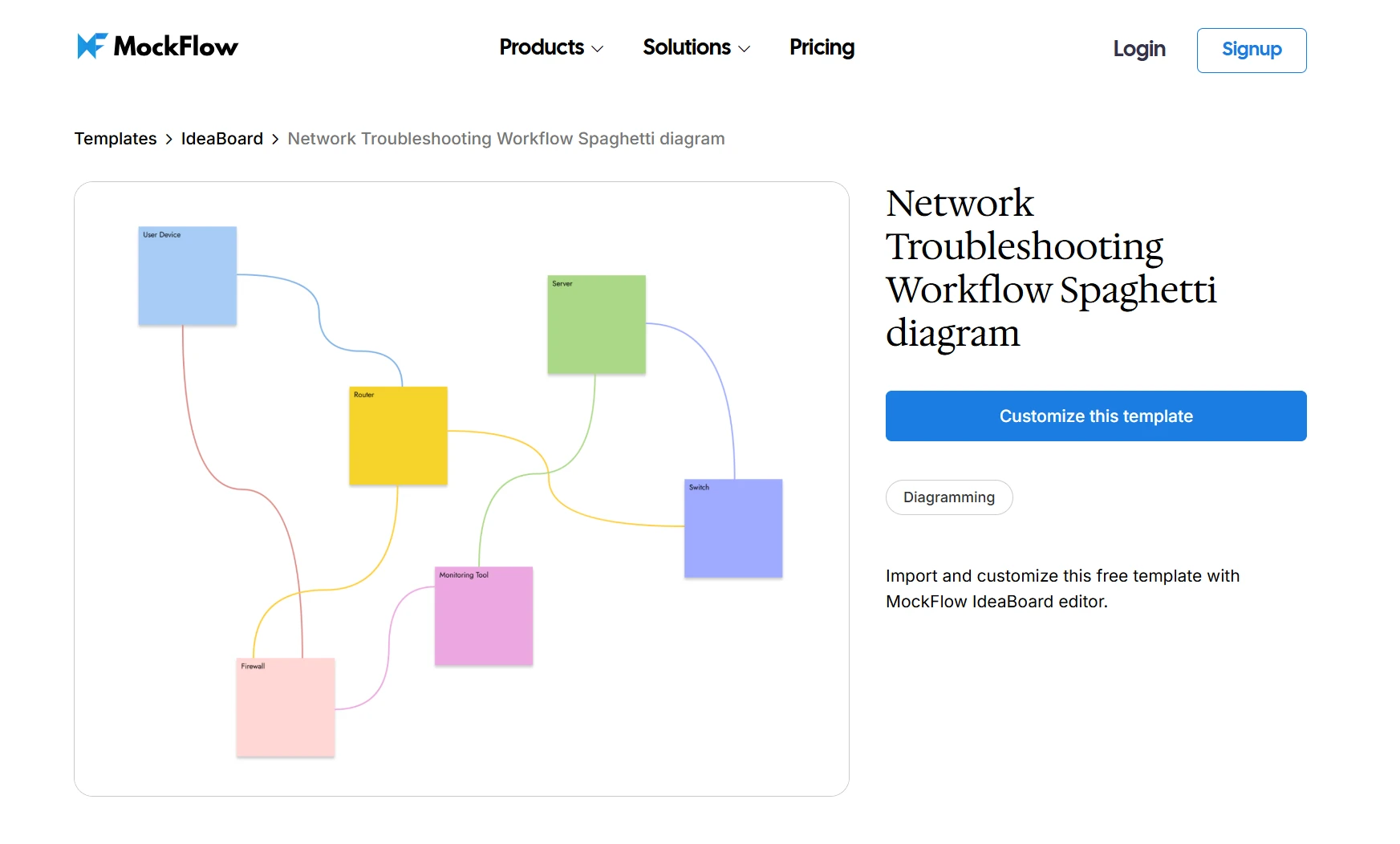The width and height of the screenshot is (1400, 844).
Task: Click the green Server sticky note
Action: pos(596,324)
